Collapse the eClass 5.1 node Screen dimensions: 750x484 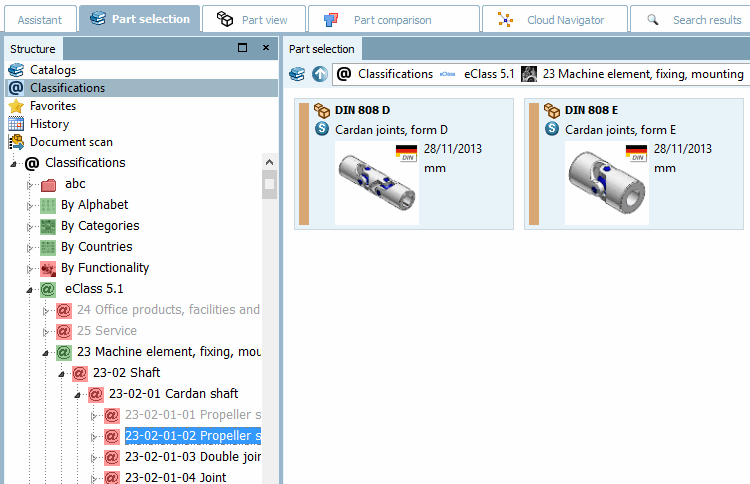(30, 290)
